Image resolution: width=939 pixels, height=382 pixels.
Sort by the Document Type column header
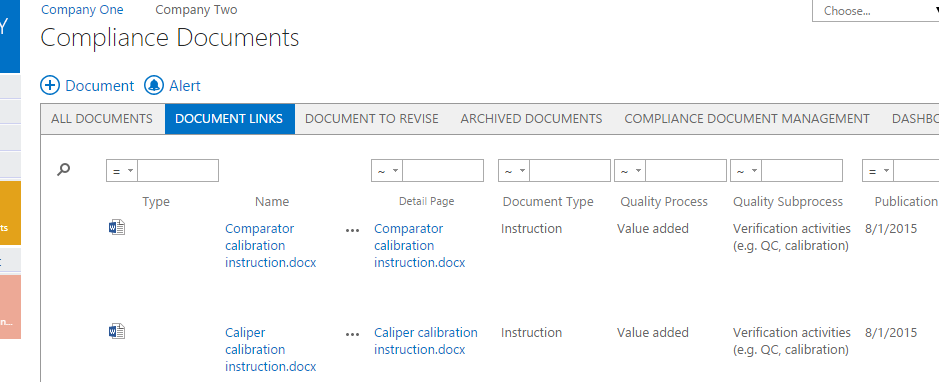[548, 202]
